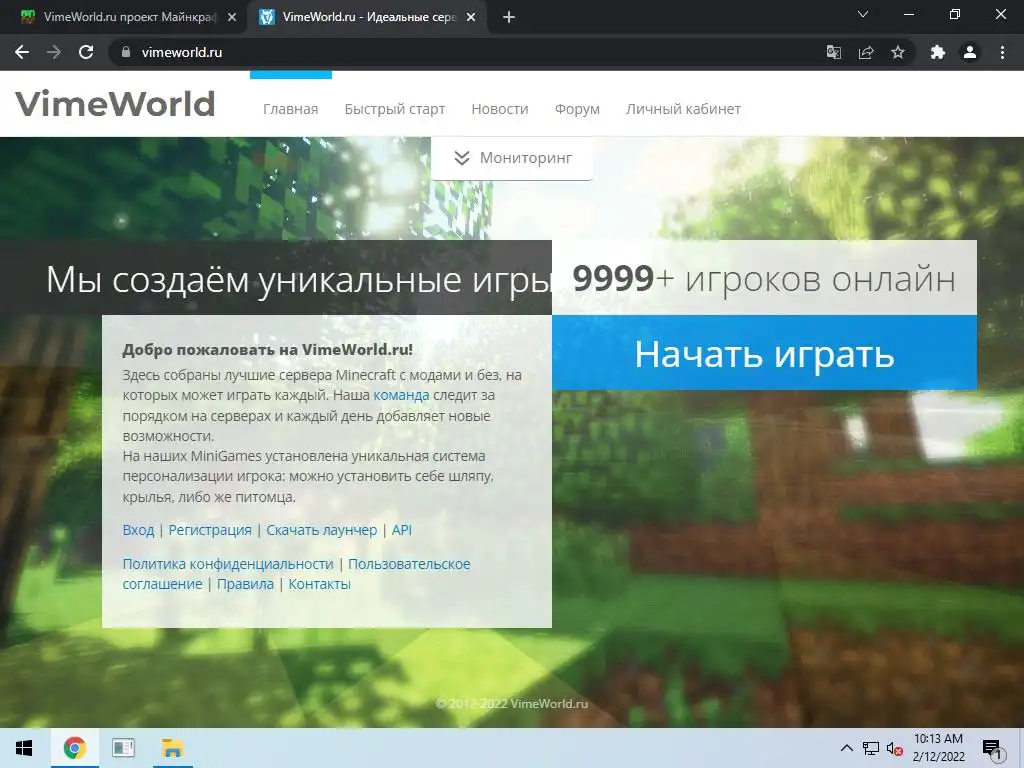Click the muted volume tray icon
1024x768 pixels.
coord(895,748)
